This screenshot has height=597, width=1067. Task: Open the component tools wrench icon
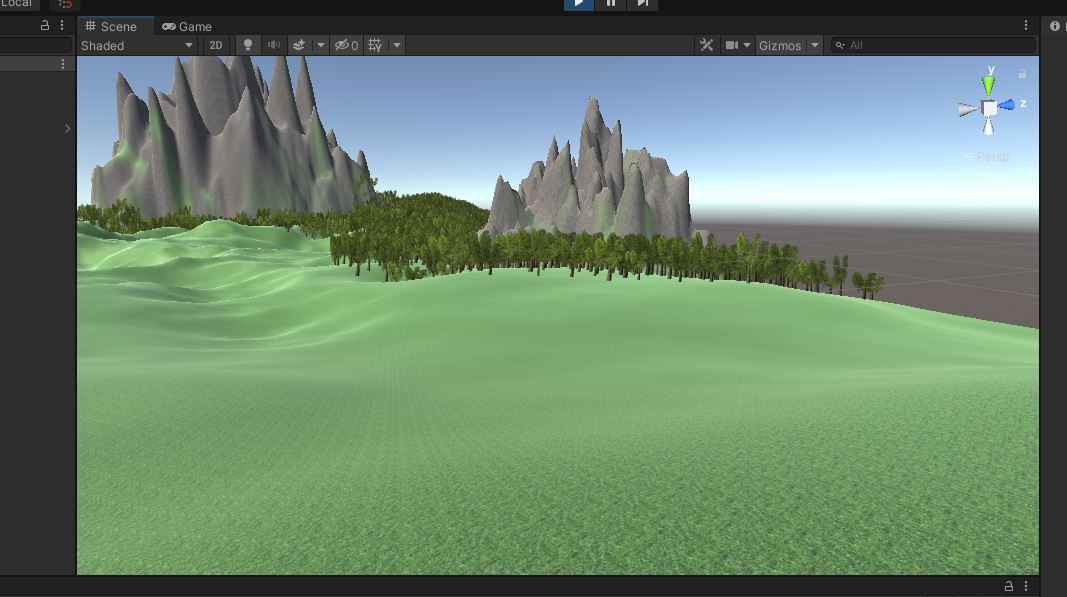[706, 45]
